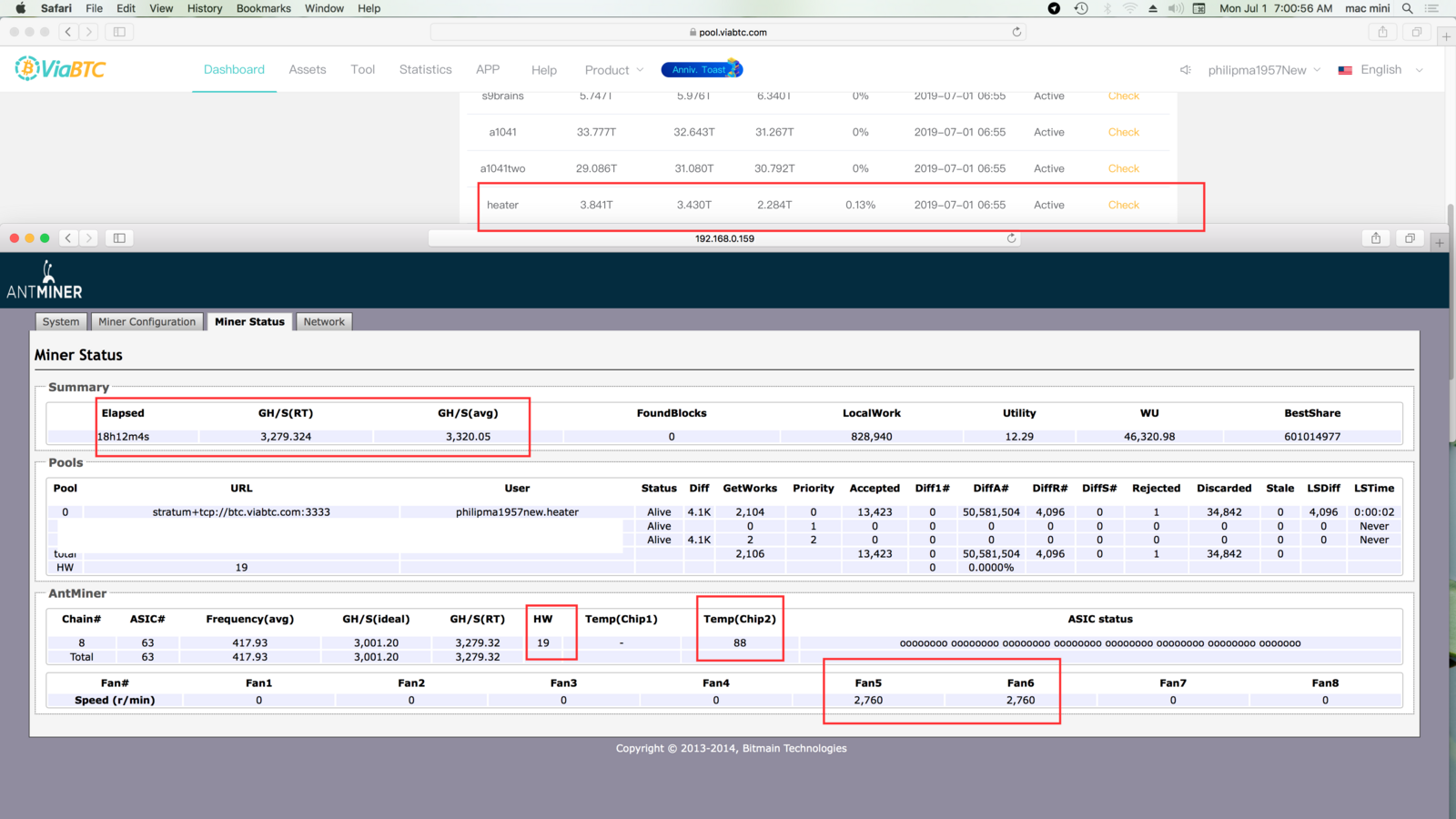Open the Statistics nav item

(x=425, y=69)
